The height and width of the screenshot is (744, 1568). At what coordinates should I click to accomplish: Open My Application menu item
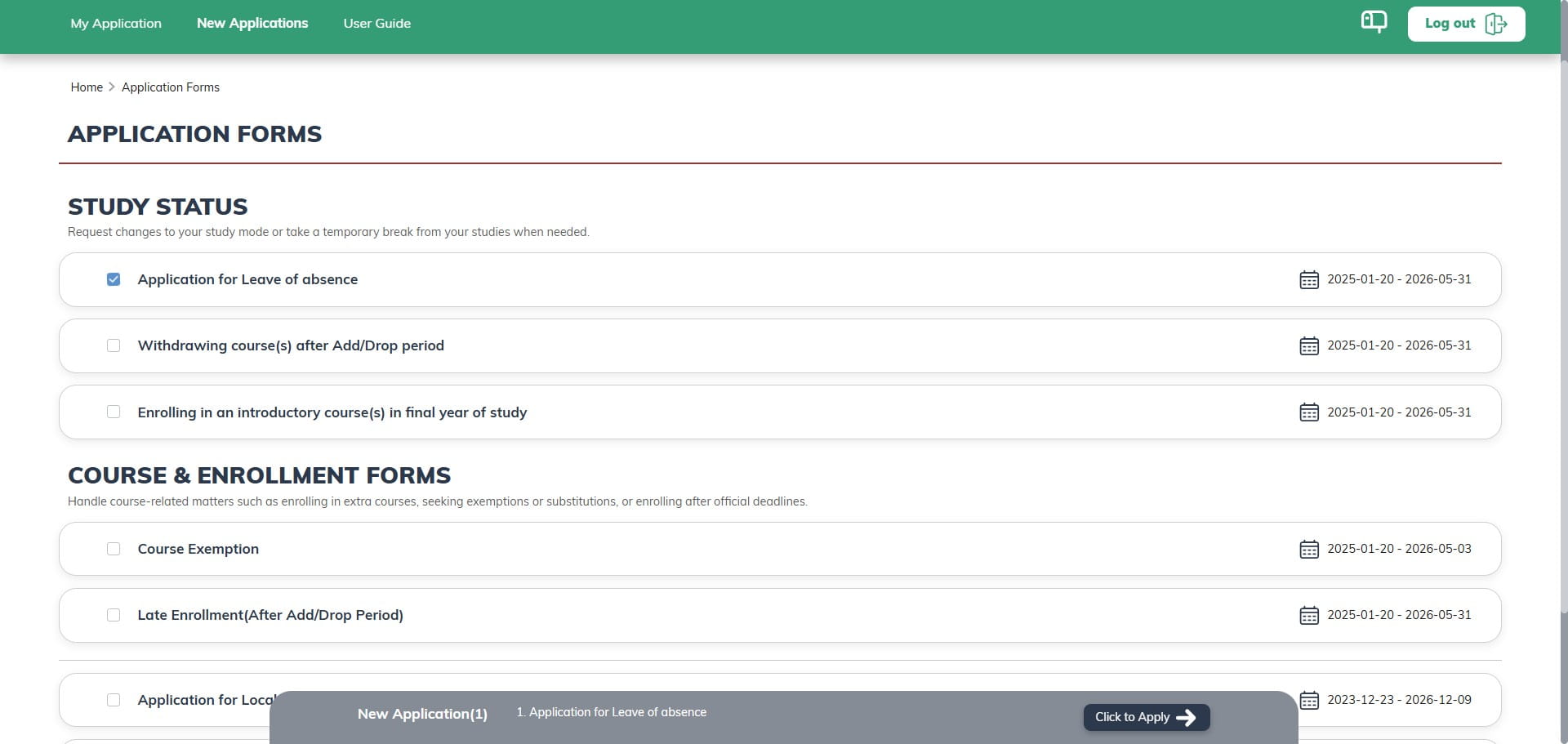tap(116, 23)
